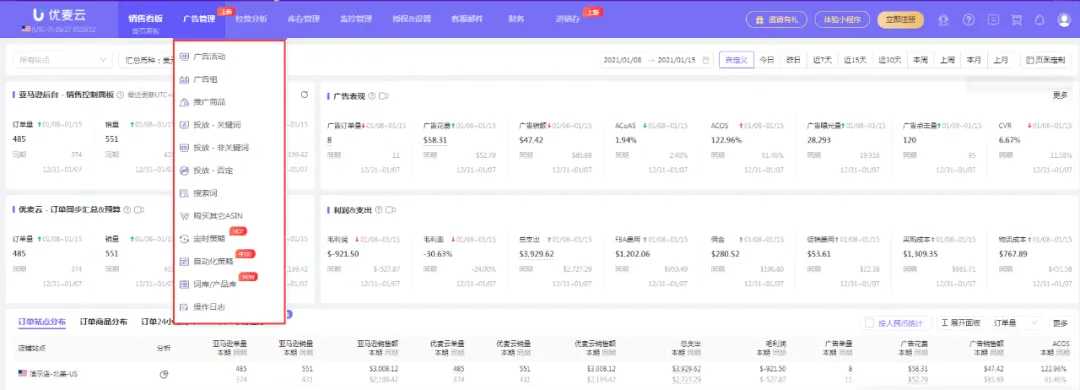The image size is (1080, 390).
Task: Click the 广告管理 top navigation tab
Action: tap(200, 19)
